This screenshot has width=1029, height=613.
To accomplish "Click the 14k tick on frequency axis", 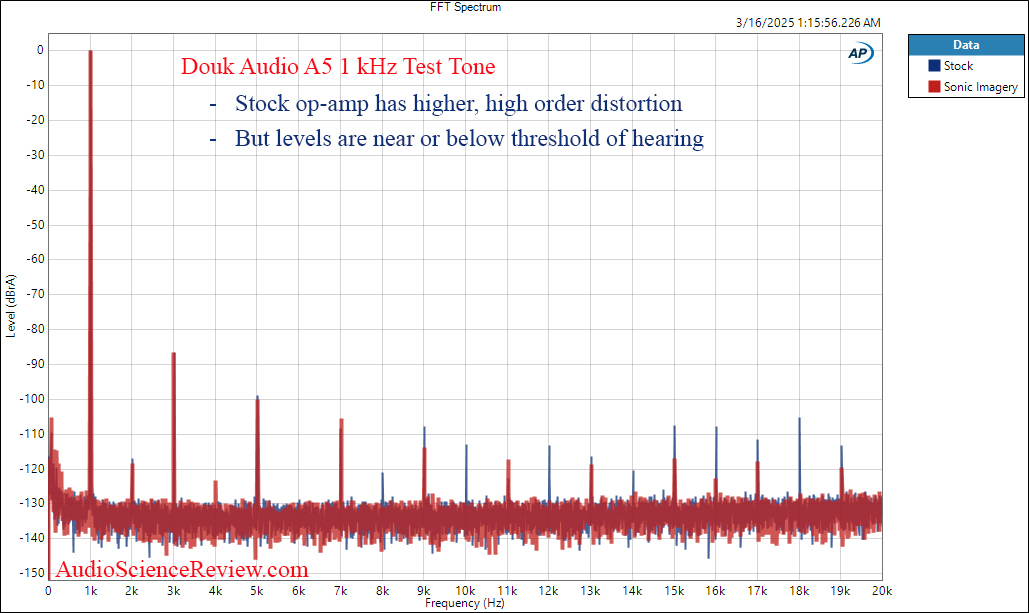I will 632,591.
